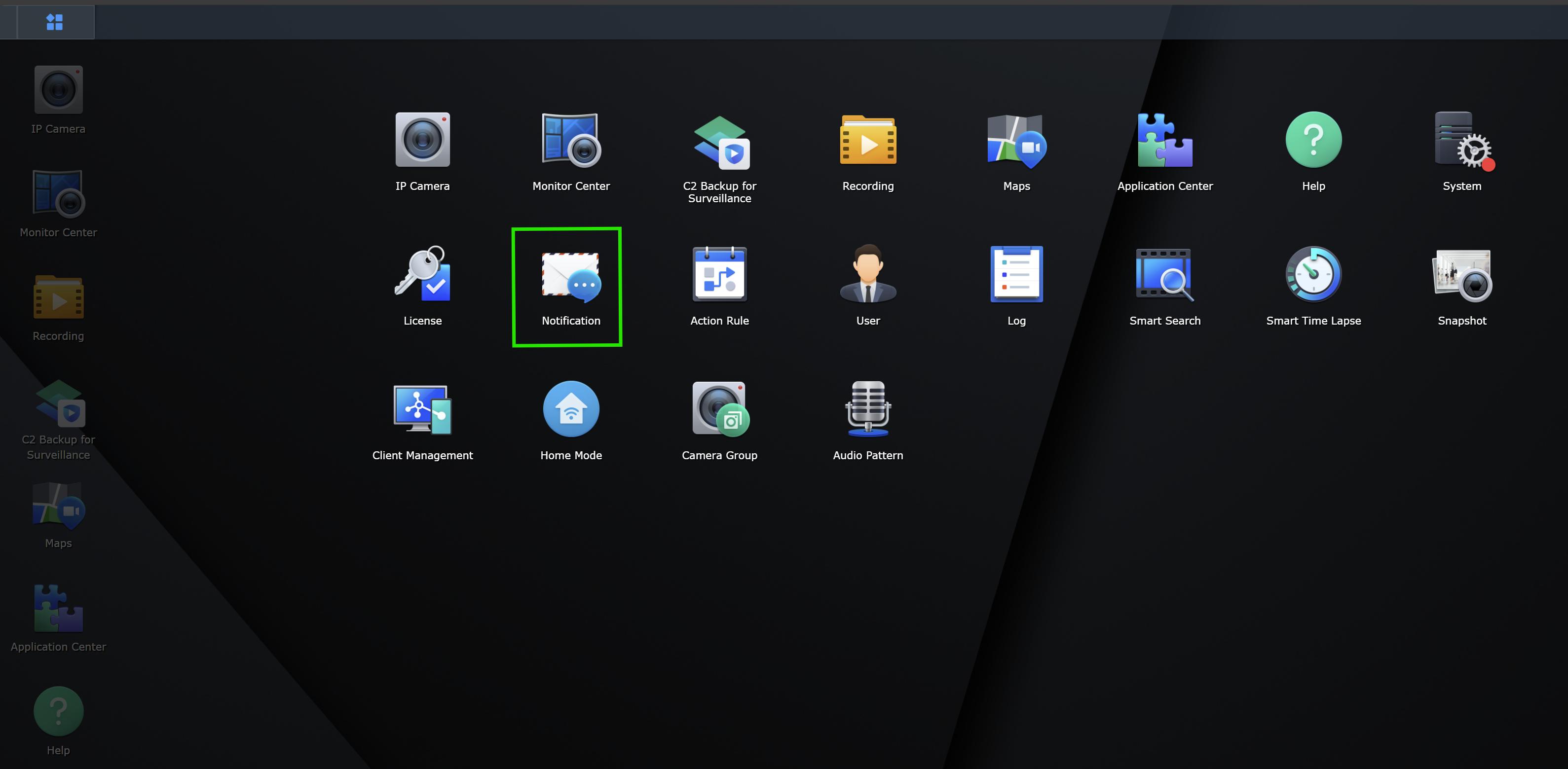This screenshot has height=769, width=1568.
Task: Click IP Camera desktop shortcut on left
Action: (58, 101)
